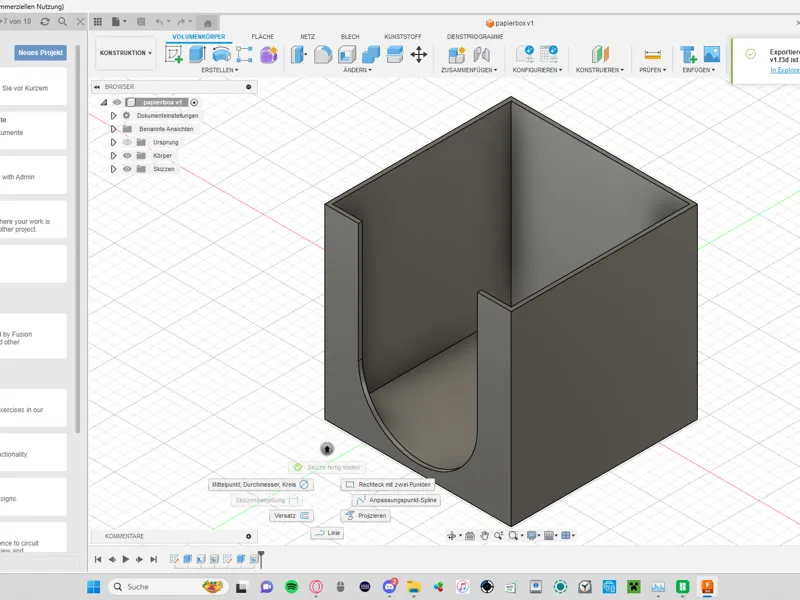Open the ZUSAMMENFÜGEN dropdown menu
The image size is (800, 600).
469,70
